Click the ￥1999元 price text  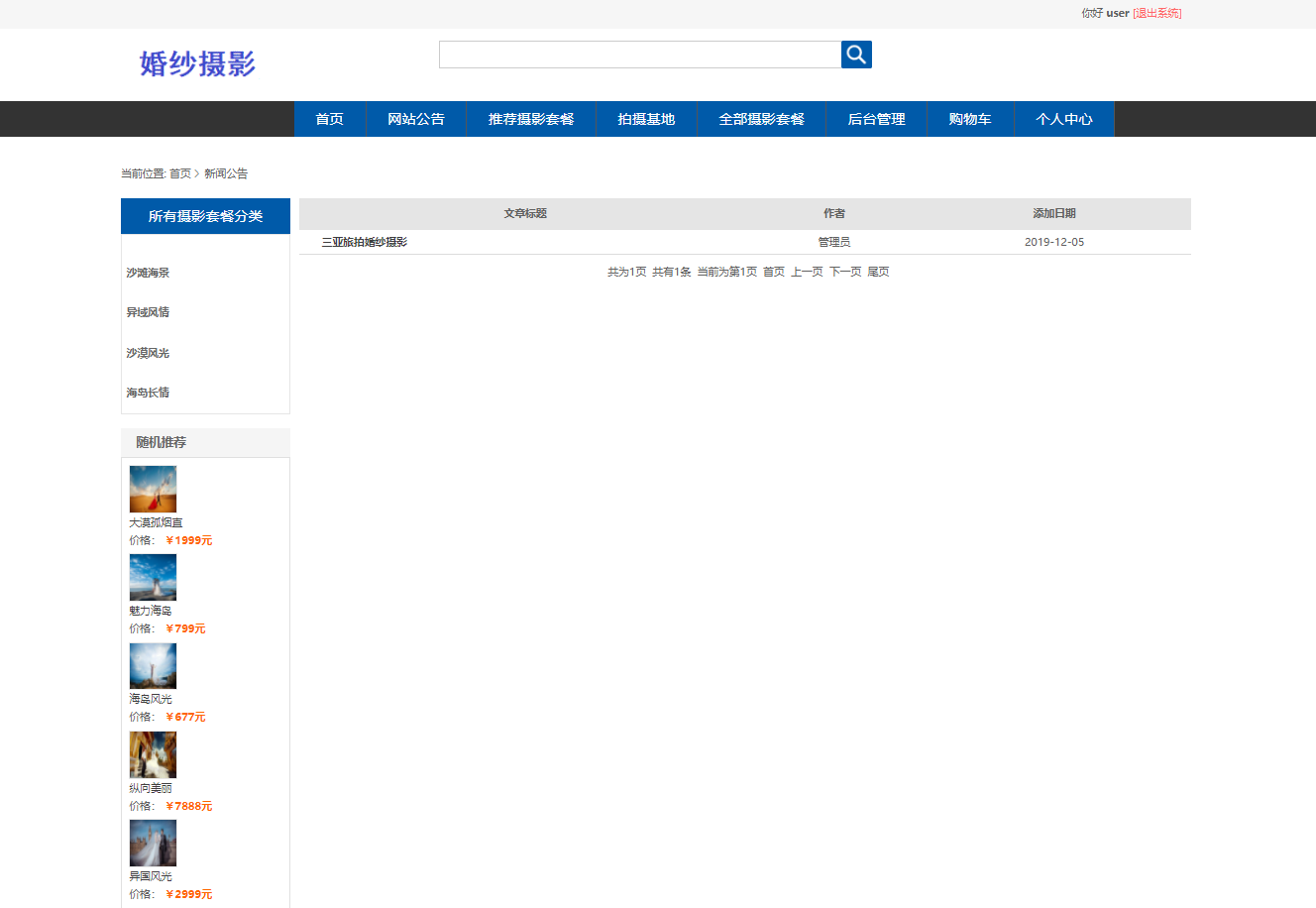point(188,540)
